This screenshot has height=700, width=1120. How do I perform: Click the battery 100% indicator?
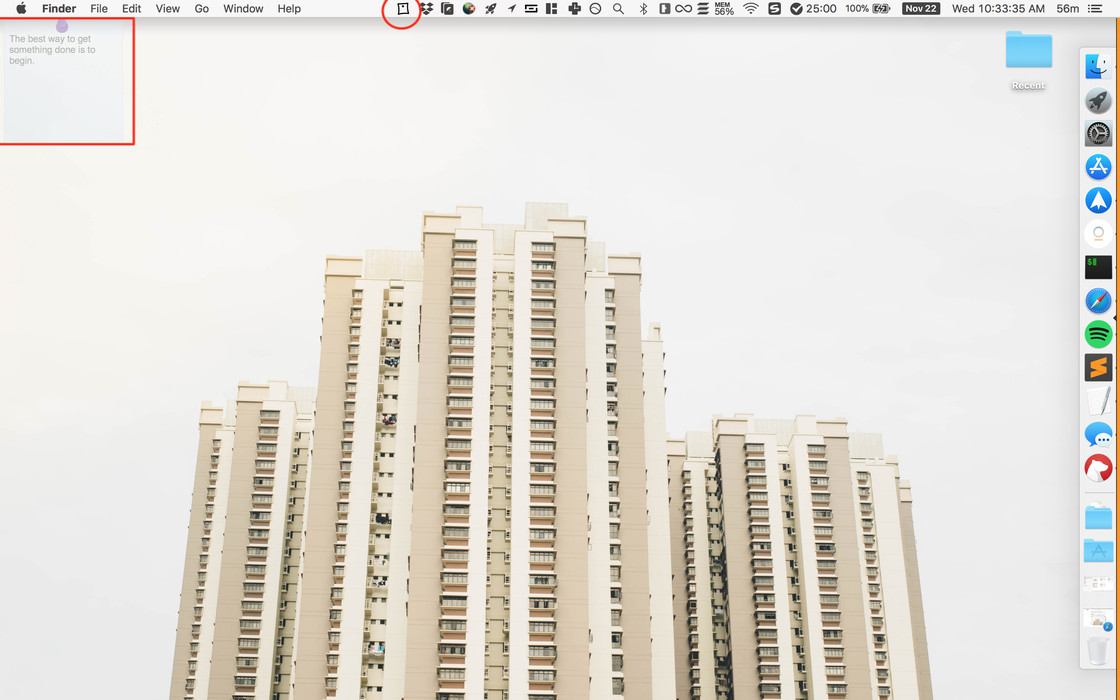pos(867,9)
